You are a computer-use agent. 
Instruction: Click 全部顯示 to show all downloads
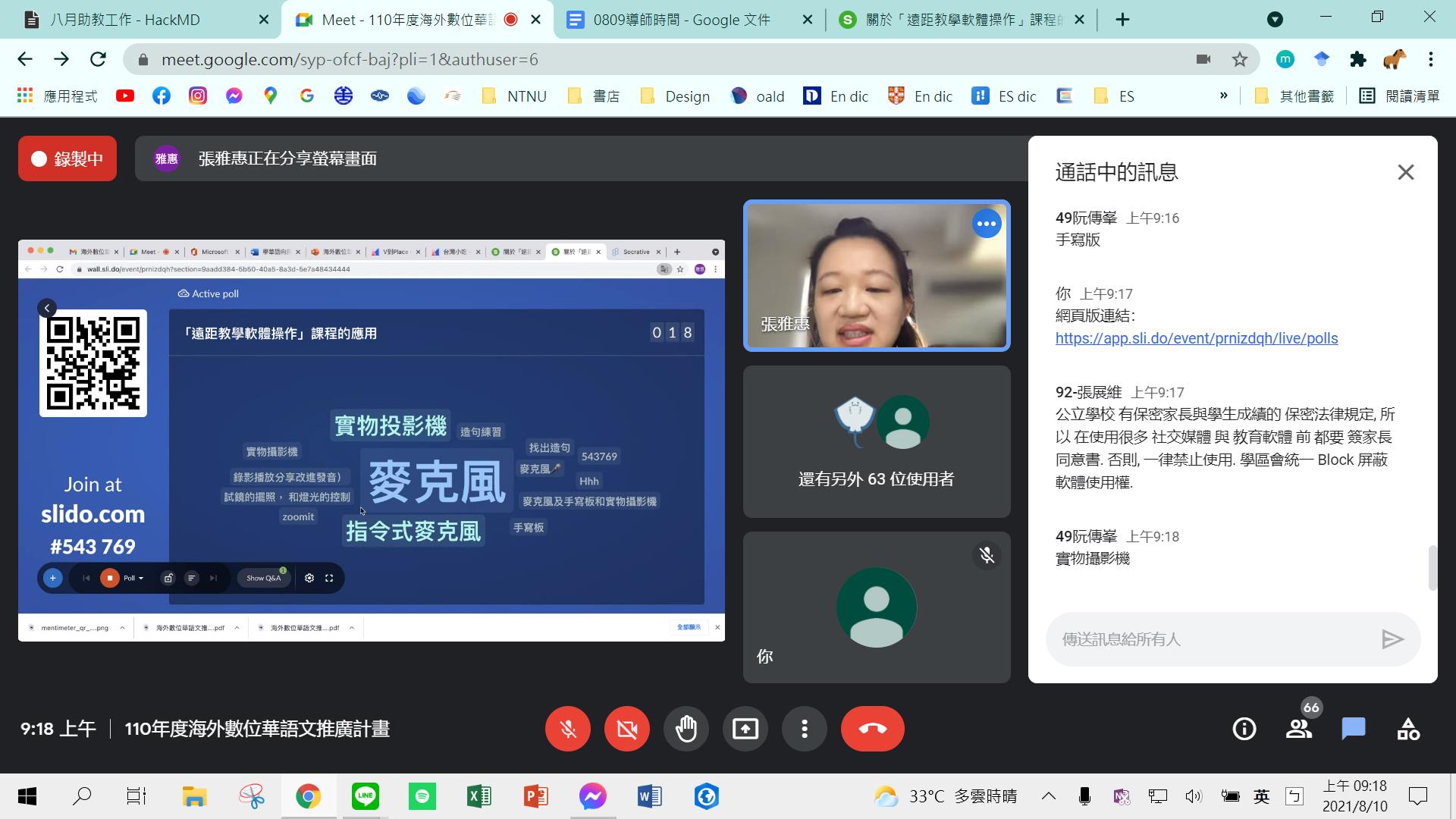coord(689,627)
